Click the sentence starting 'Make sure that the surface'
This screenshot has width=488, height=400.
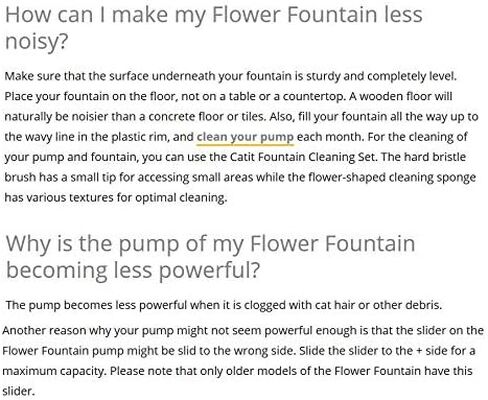click(x=230, y=76)
